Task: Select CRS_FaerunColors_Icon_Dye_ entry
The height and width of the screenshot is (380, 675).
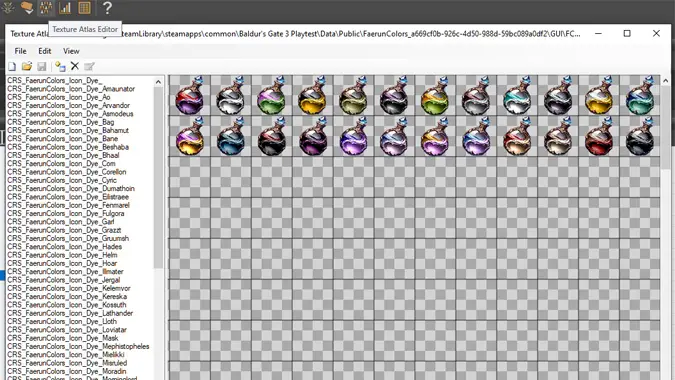Action: (x=55, y=80)
